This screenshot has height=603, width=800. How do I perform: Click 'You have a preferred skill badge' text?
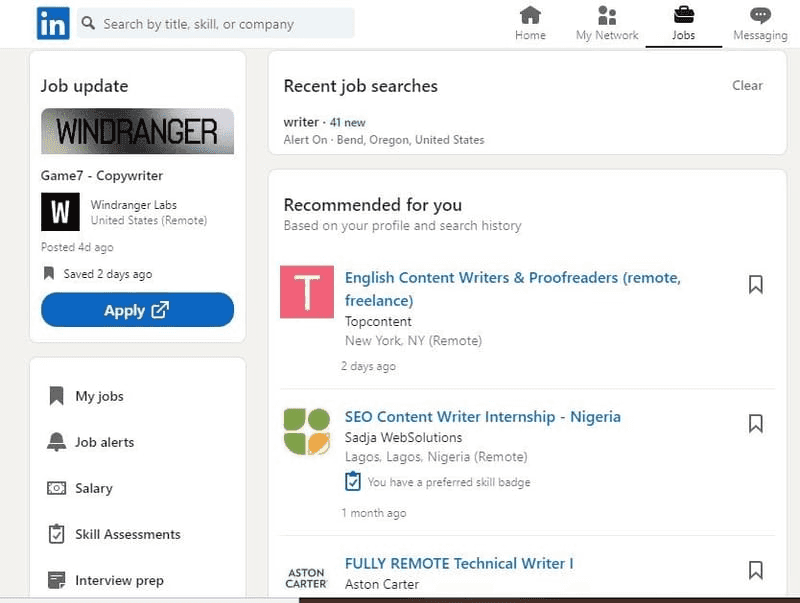point(449,482)
